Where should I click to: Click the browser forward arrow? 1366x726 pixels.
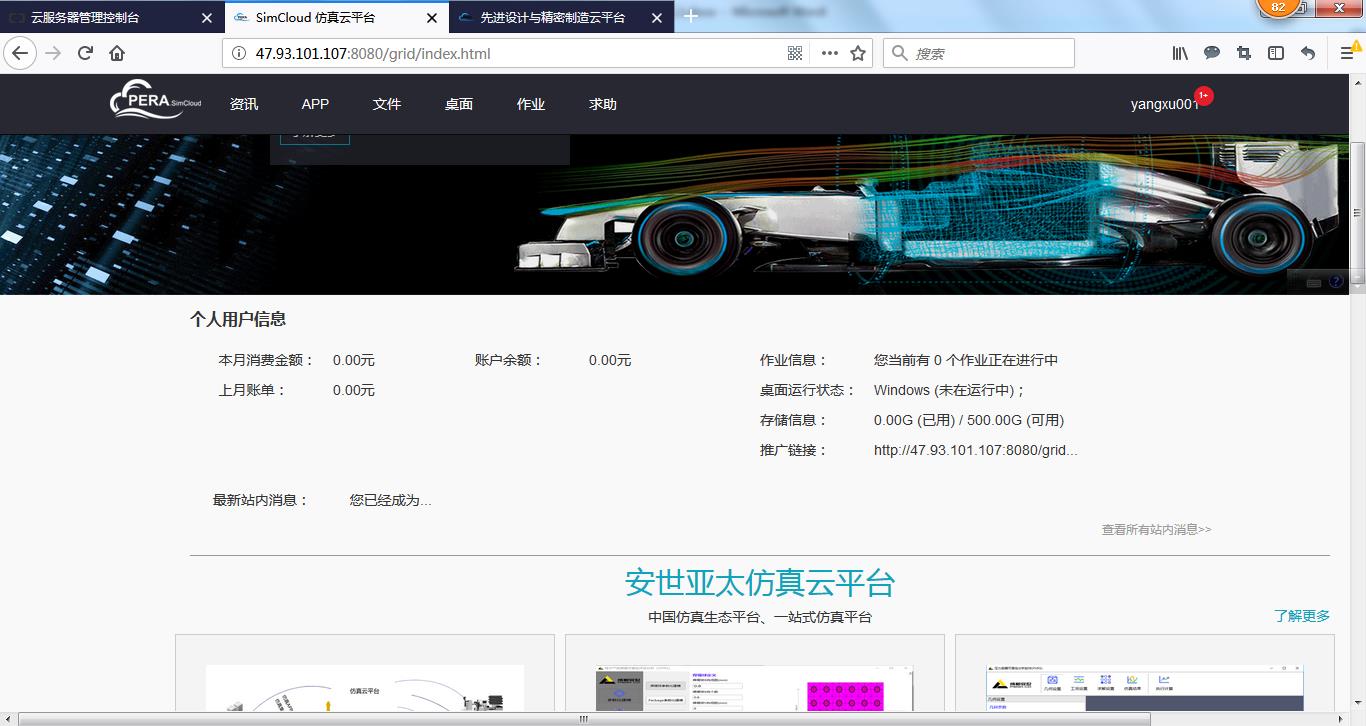point(53,53)
